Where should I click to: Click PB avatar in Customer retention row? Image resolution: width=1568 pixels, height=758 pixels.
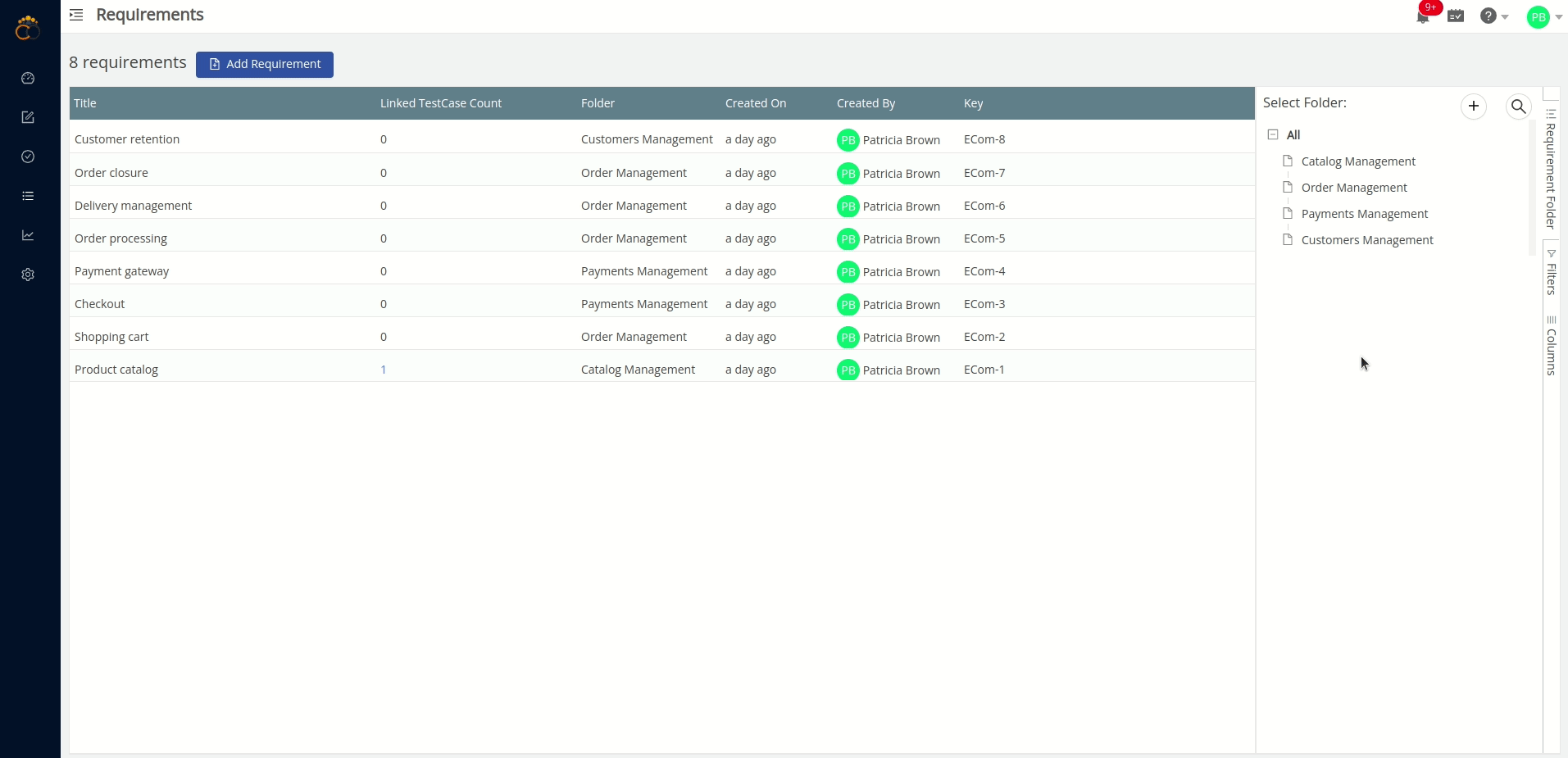(848, 140)
